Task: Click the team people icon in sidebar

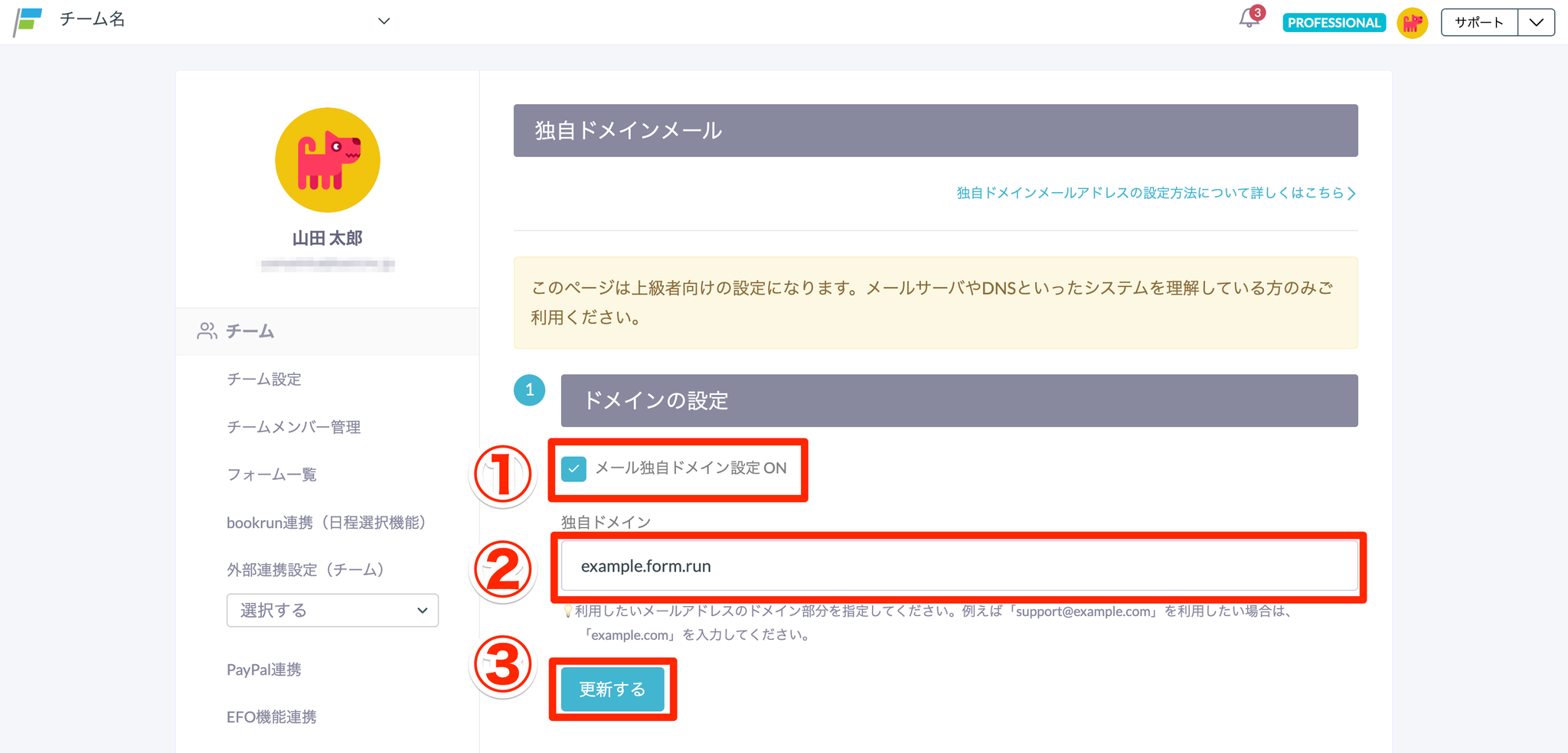Action: (x=207, y=331)
